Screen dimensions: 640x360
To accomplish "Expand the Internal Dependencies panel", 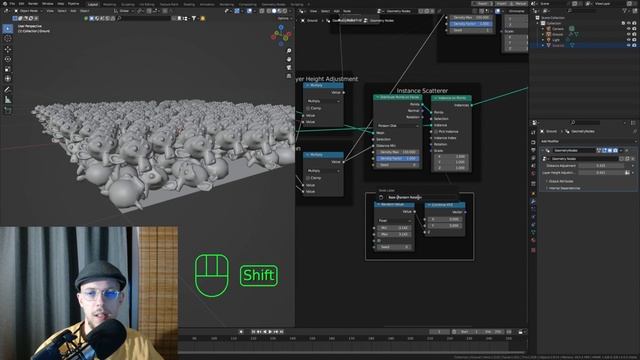I will coord(564,188).
